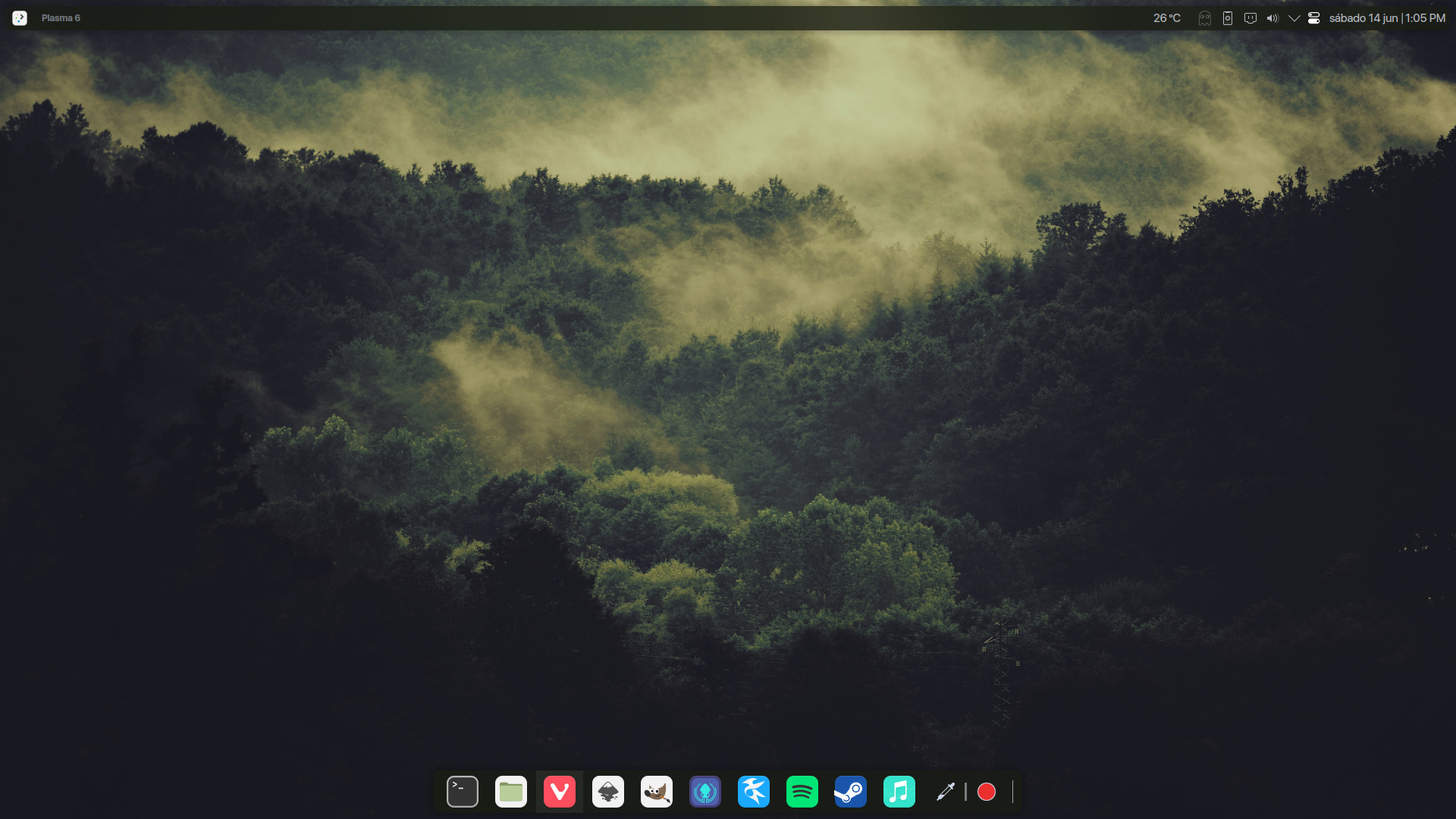Image resolution: width=1456 pixels, height=819 pixels.
Task: Open the 26 °C weather widget
Action: 1167,18
